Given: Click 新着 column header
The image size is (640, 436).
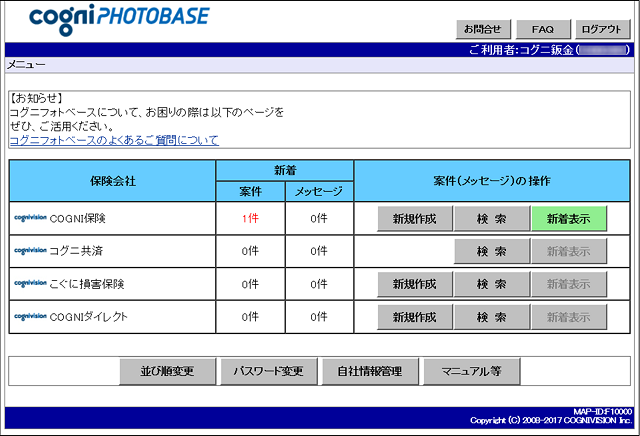Looking at the screenshot, I should pos(285,170).
